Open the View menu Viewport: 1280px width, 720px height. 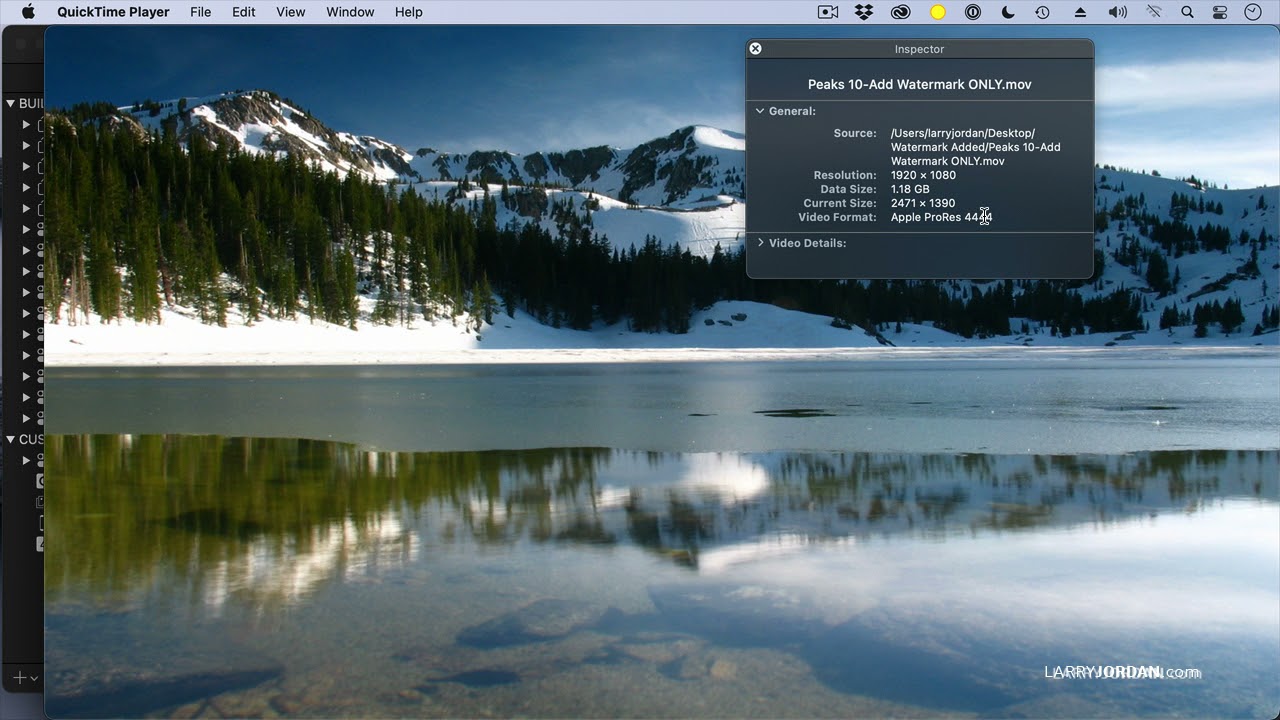point(291,12)
